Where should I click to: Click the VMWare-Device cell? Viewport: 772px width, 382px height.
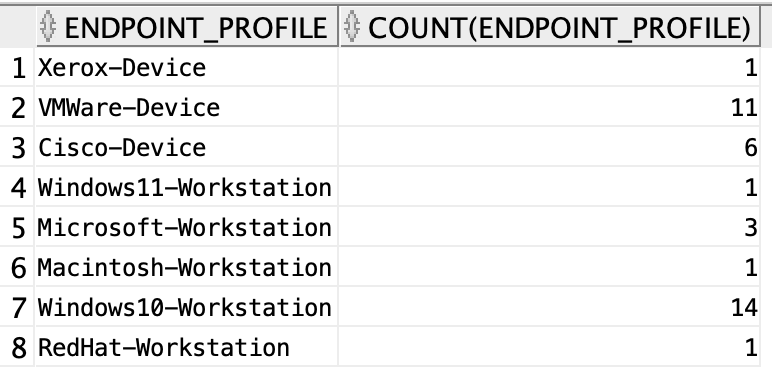click(x=187, y=107)
